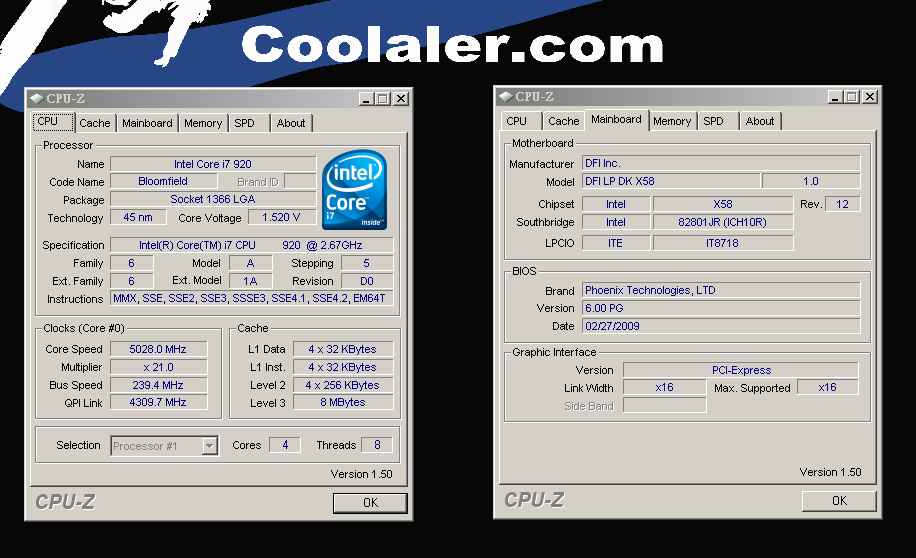The image size is (916, 558).
Task: Select the Code Name value 'Bloomfield'
Action: [x=163, y=182]
